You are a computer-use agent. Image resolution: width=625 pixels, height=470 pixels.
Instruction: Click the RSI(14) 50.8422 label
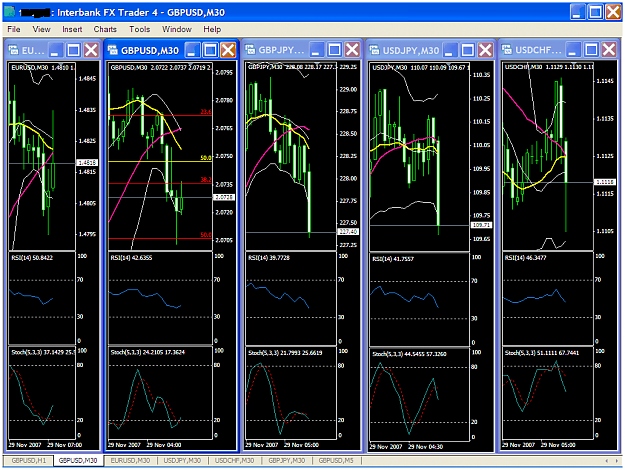(32, 258)
